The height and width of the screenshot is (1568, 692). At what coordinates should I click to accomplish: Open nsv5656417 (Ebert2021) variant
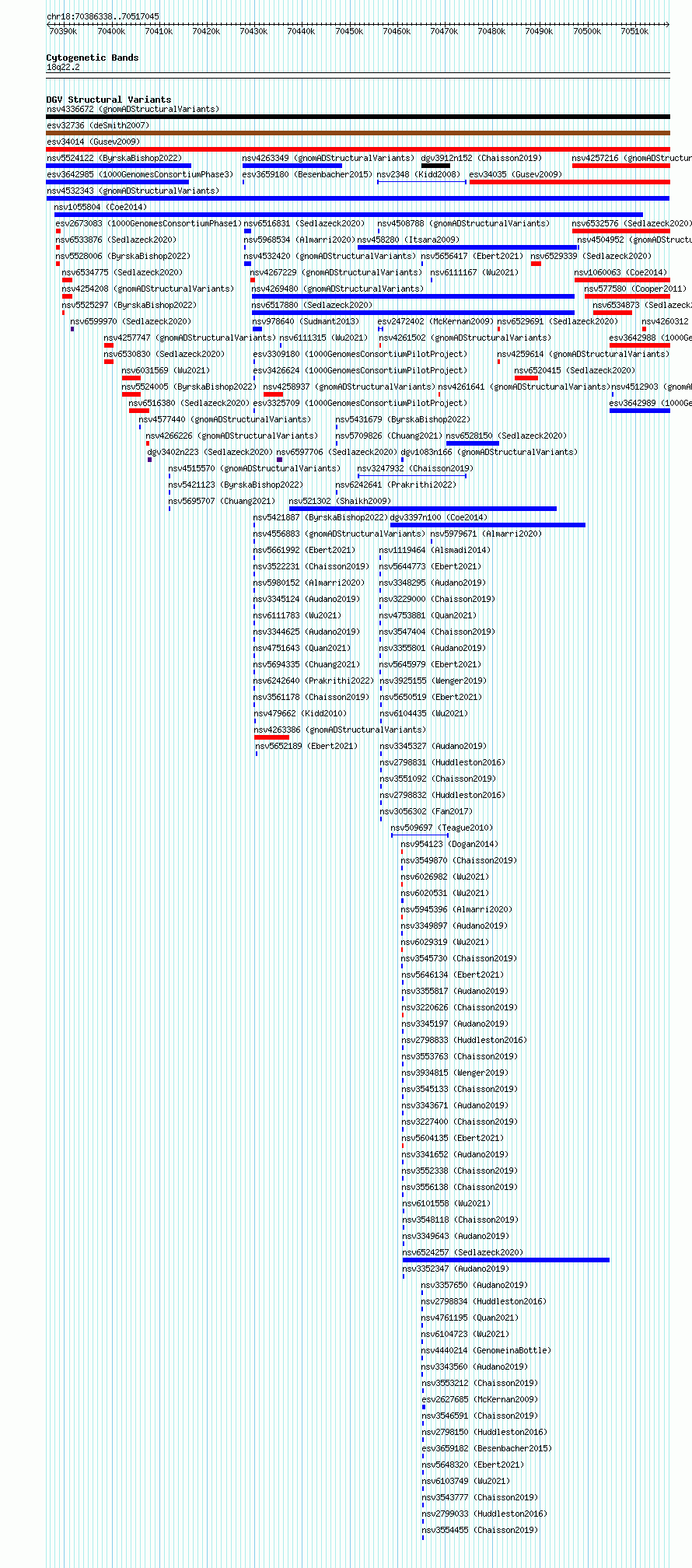click(473, 256)
